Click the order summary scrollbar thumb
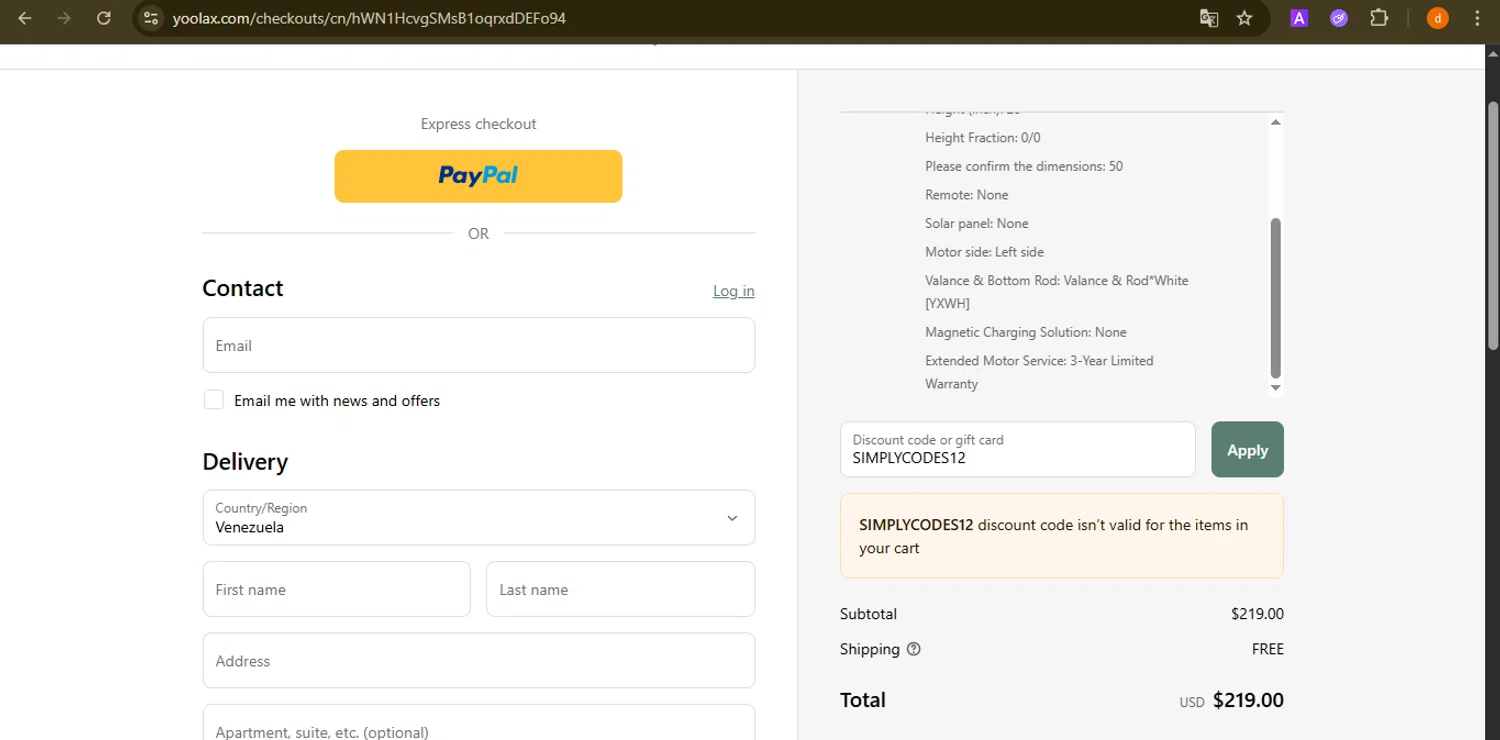The width and height of the screenshot is (1500, 740). tap(1275, 297)
